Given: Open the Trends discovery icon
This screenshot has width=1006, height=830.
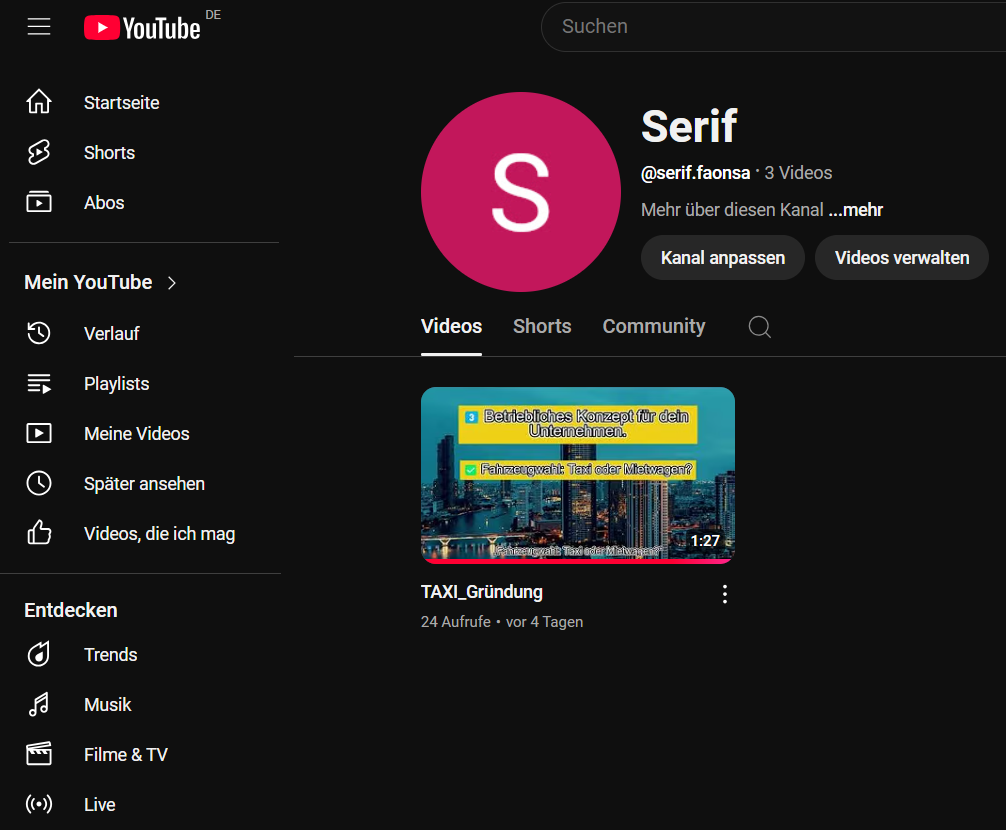Looking at the screenshot, I should [39, 654].
